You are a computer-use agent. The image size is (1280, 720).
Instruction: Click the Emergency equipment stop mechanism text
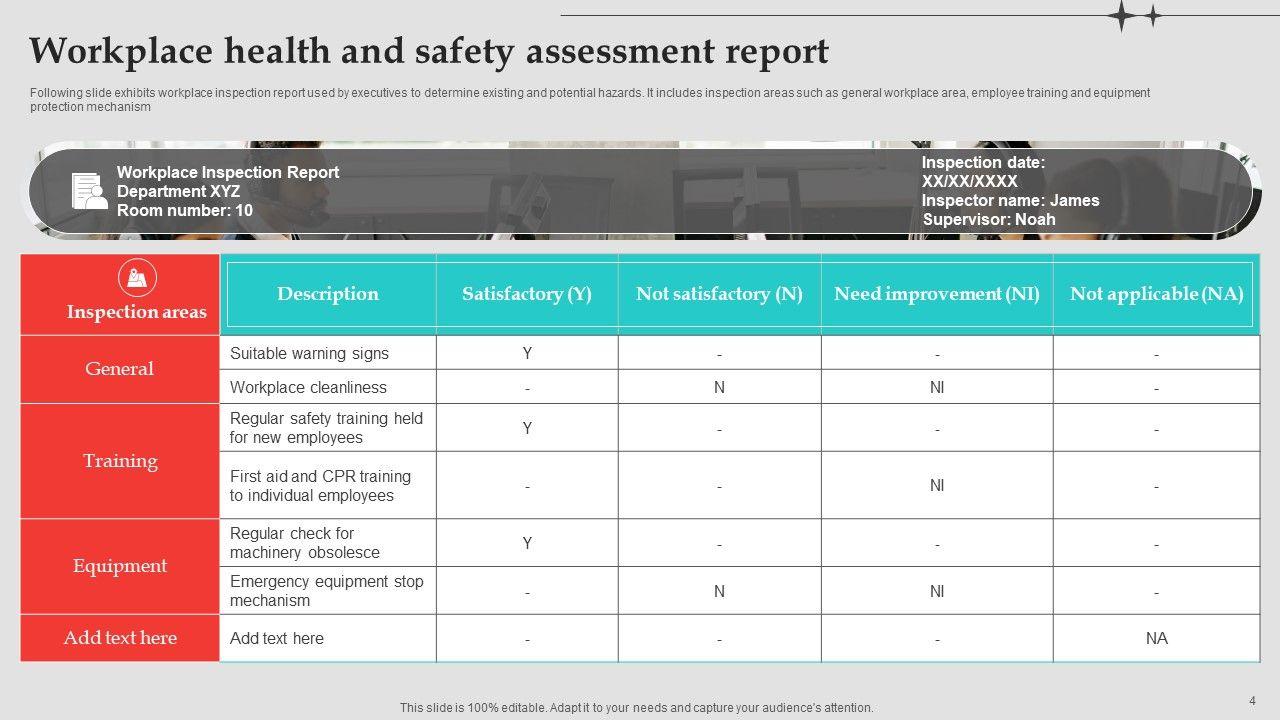(326, 591)
